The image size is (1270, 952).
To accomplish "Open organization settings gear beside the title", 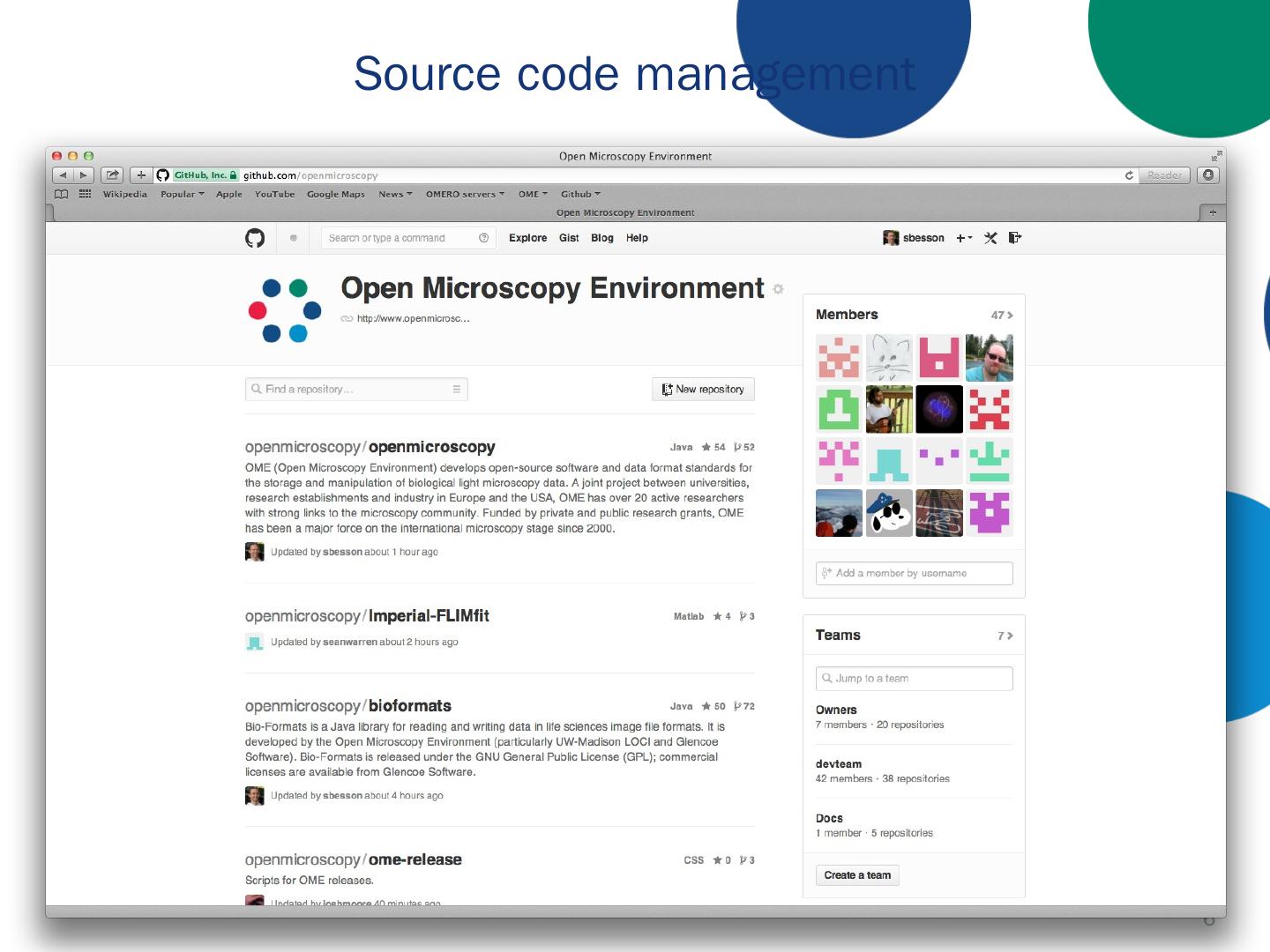I will [778, 289].
